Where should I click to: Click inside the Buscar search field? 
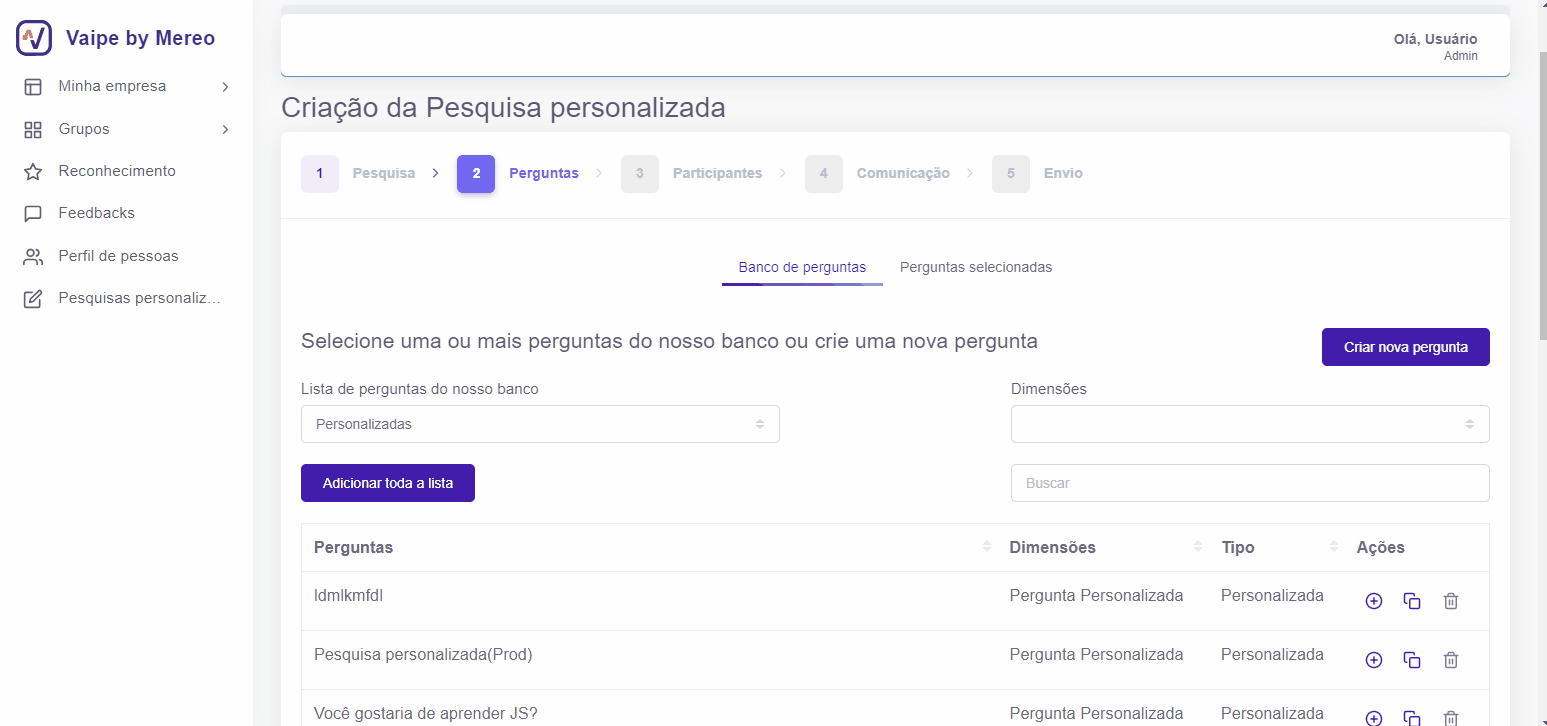pyautogui.click(x=1249, y=482)
